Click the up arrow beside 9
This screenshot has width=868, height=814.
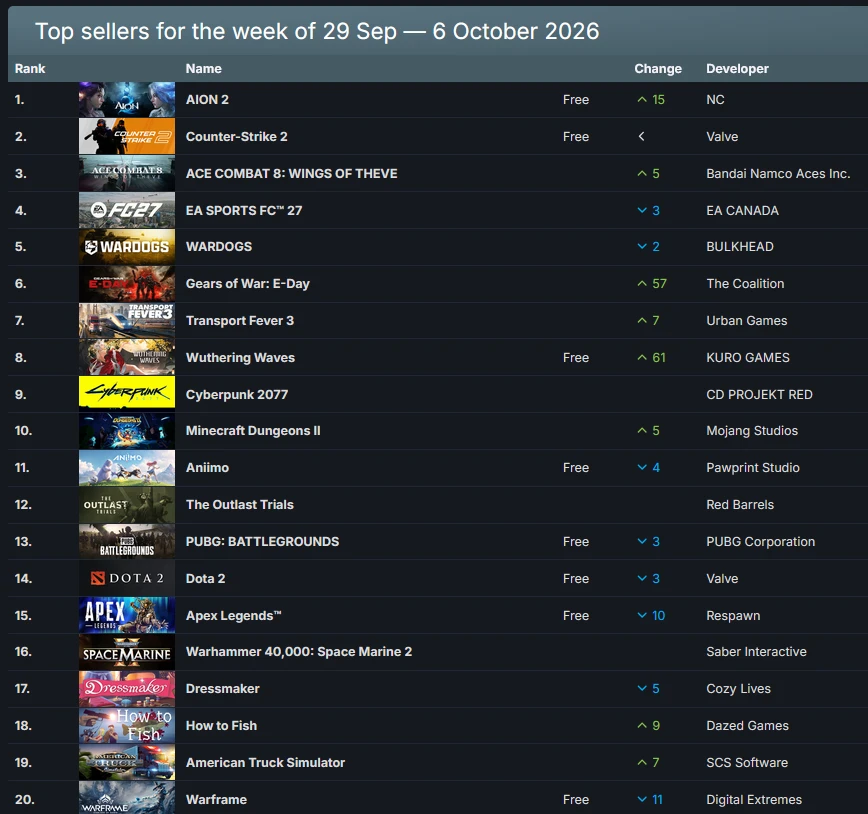click(642, 725)
